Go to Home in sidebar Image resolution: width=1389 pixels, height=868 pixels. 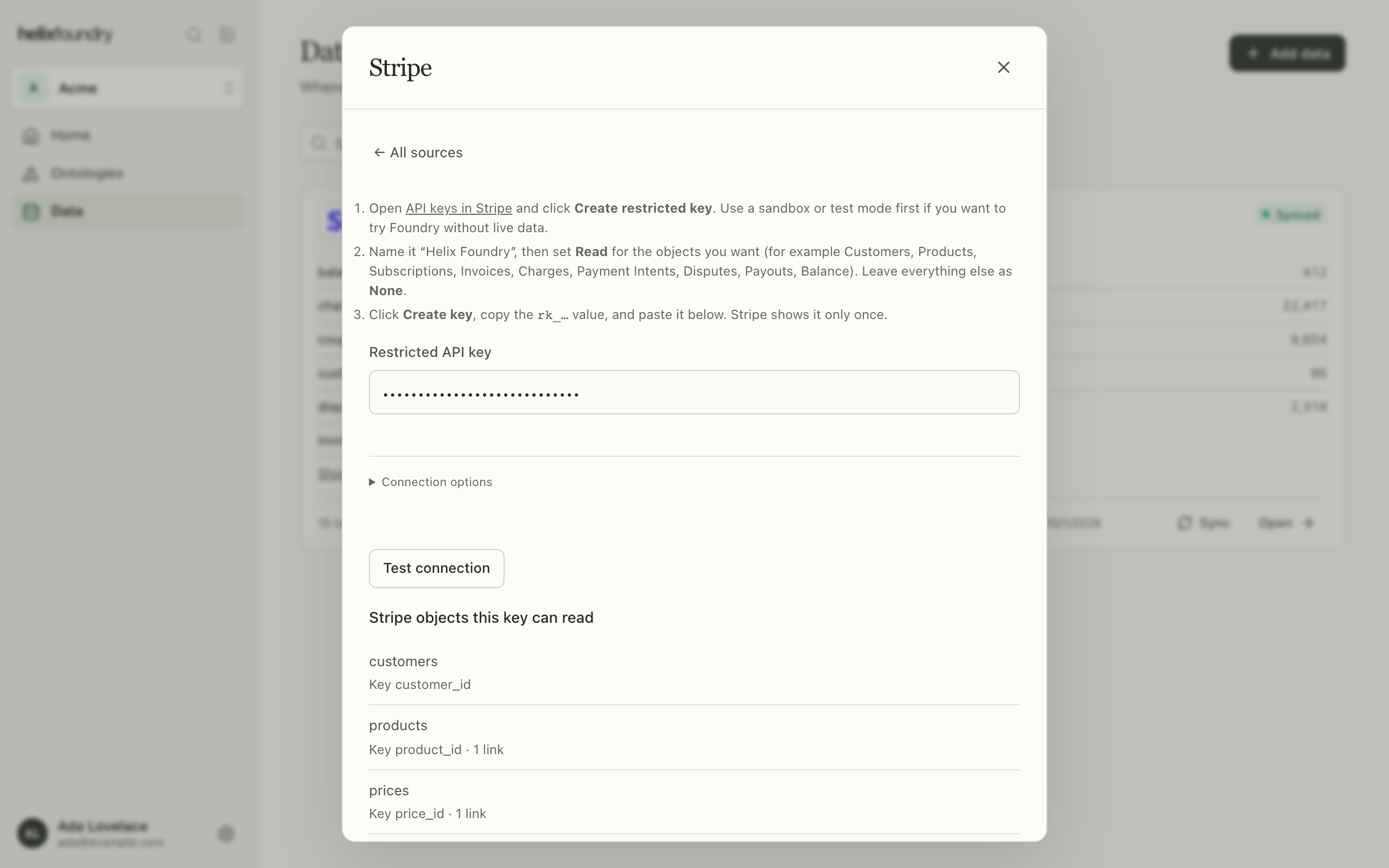pos(128,136)
